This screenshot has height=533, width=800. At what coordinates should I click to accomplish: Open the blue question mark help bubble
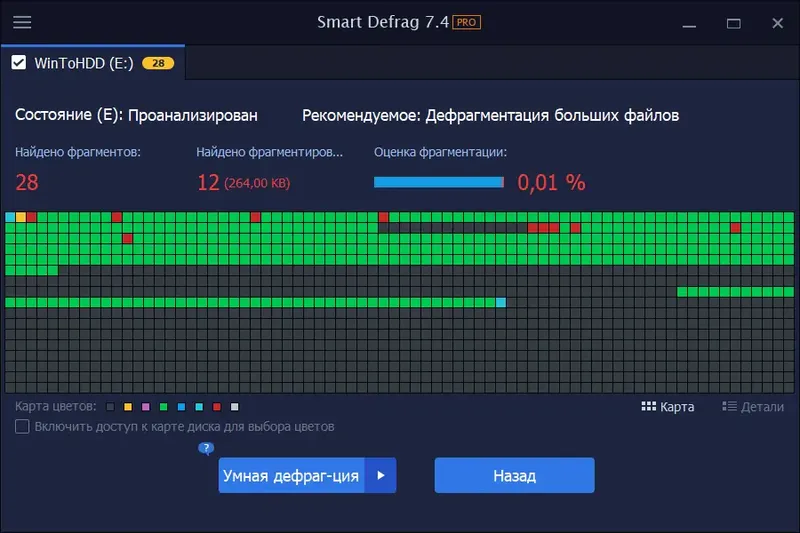pyautogui.click(x=206, y=448)
